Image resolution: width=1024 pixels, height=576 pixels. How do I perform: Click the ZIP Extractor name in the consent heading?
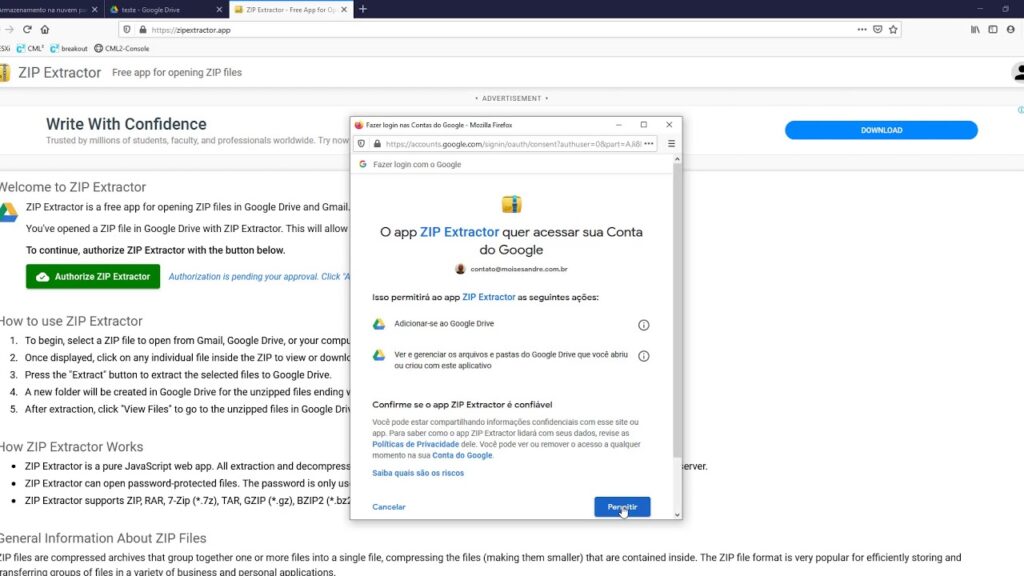pyautogui.click(x=459, y=232)
